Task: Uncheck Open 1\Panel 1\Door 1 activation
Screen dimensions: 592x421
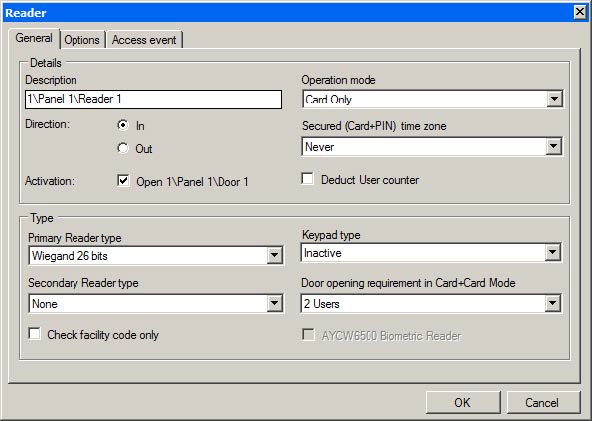Action: [123, 181]
